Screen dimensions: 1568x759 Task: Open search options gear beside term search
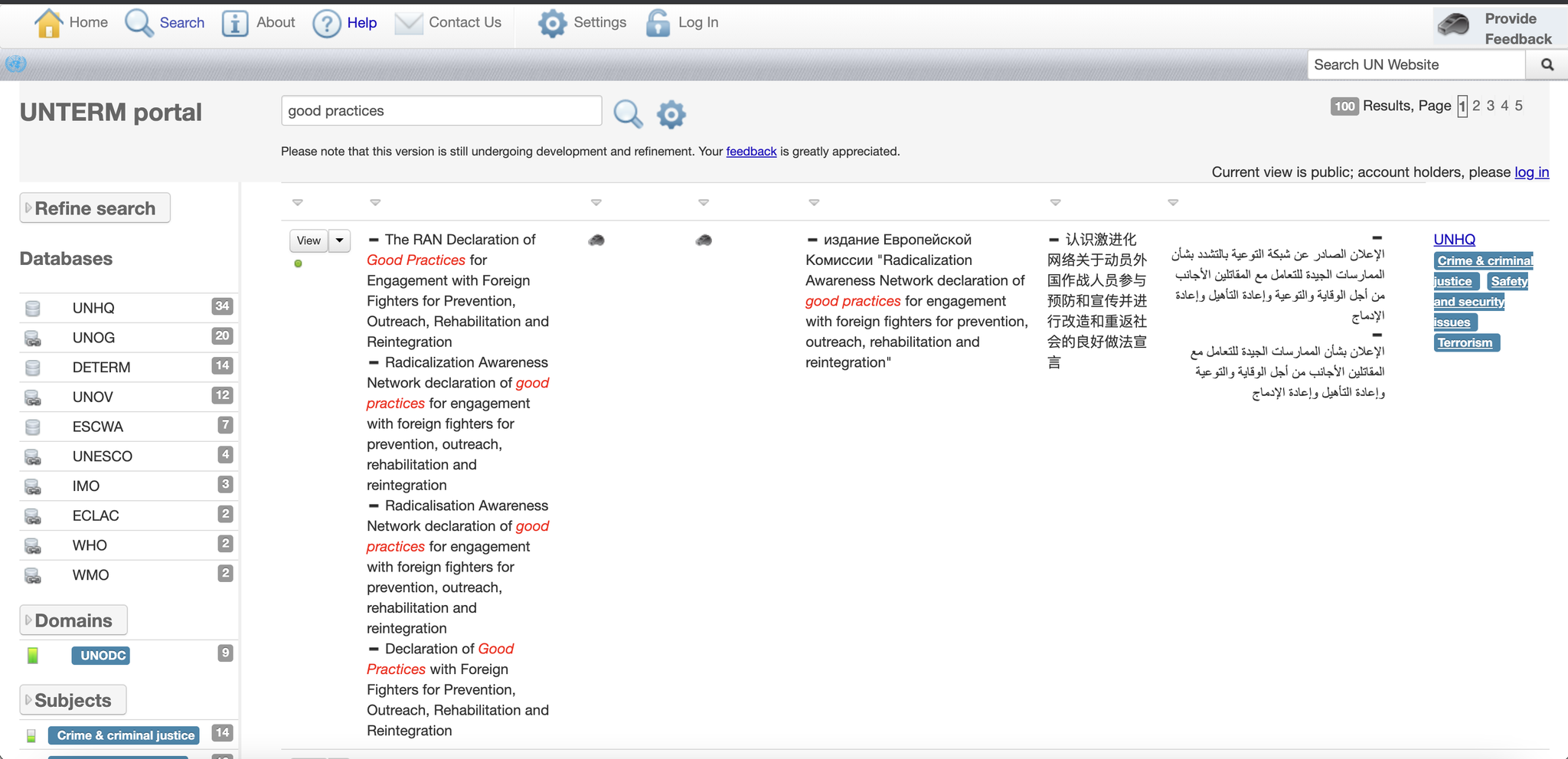click(671, 114)
